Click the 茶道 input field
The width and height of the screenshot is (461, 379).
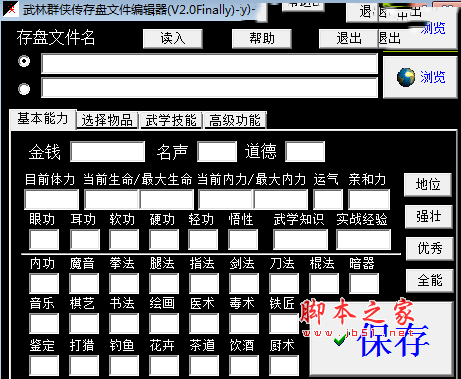(204, 365)
